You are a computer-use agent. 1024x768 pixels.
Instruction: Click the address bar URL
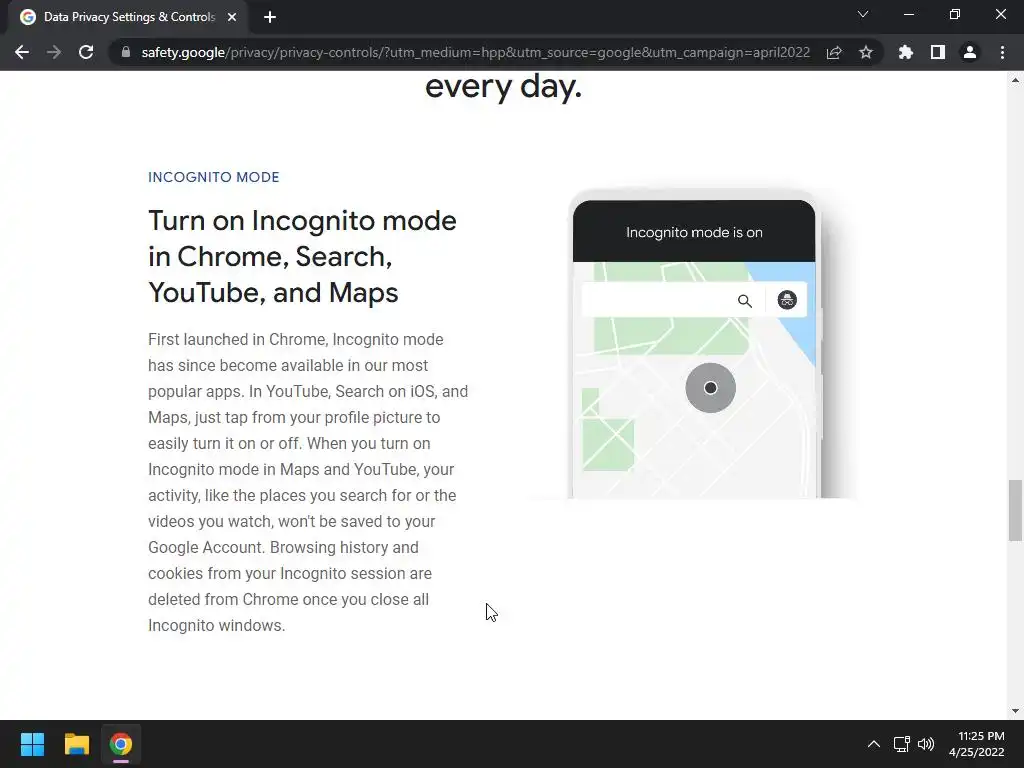475,52
